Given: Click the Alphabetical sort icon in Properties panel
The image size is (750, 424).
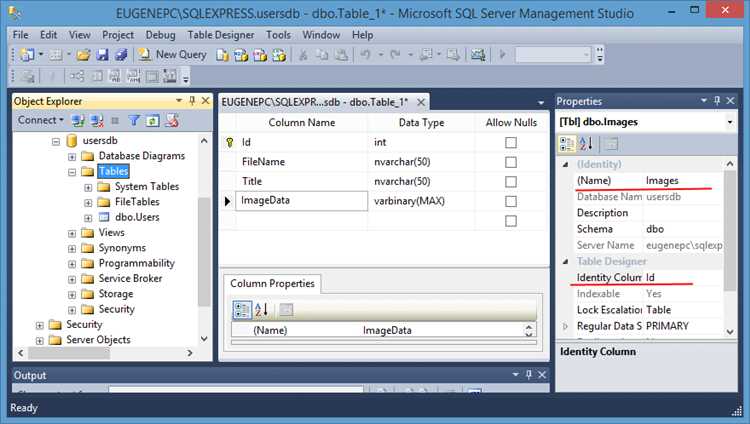Looking at the screenshot, I should point(586,144).
